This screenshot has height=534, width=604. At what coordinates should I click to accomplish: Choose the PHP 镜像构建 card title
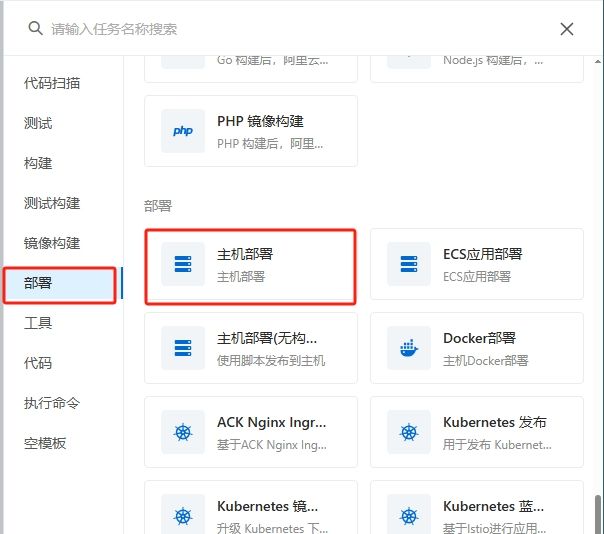coord(260,121)
